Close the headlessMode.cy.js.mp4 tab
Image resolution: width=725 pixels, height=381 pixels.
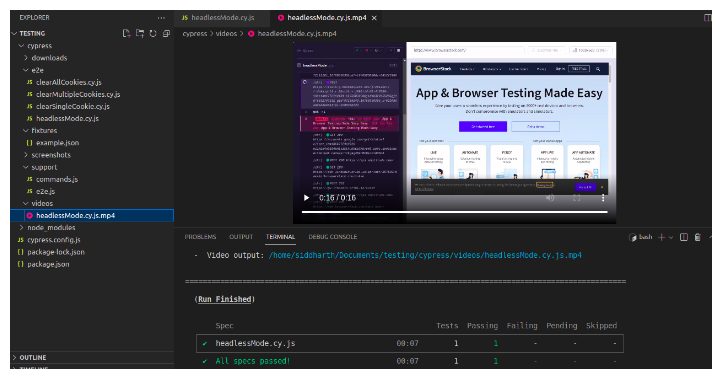coord(374,18)
